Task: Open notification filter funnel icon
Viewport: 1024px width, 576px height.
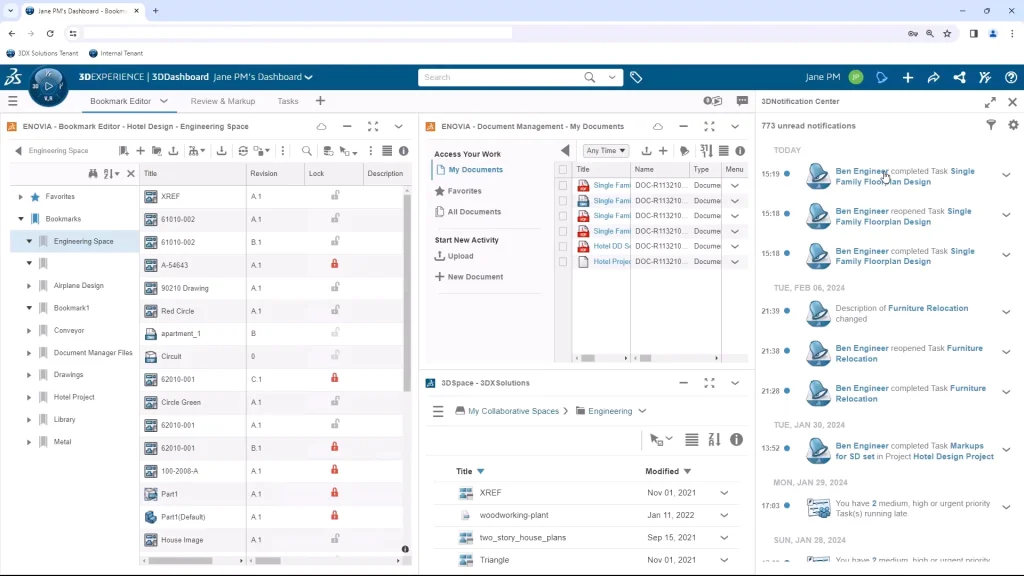Action: 991,125
